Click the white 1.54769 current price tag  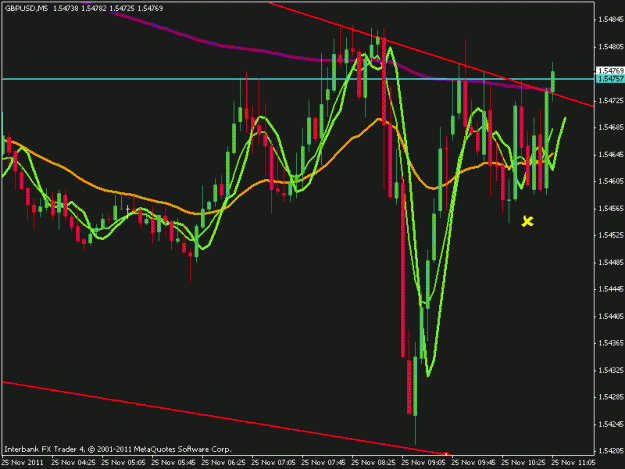(610, 71)
